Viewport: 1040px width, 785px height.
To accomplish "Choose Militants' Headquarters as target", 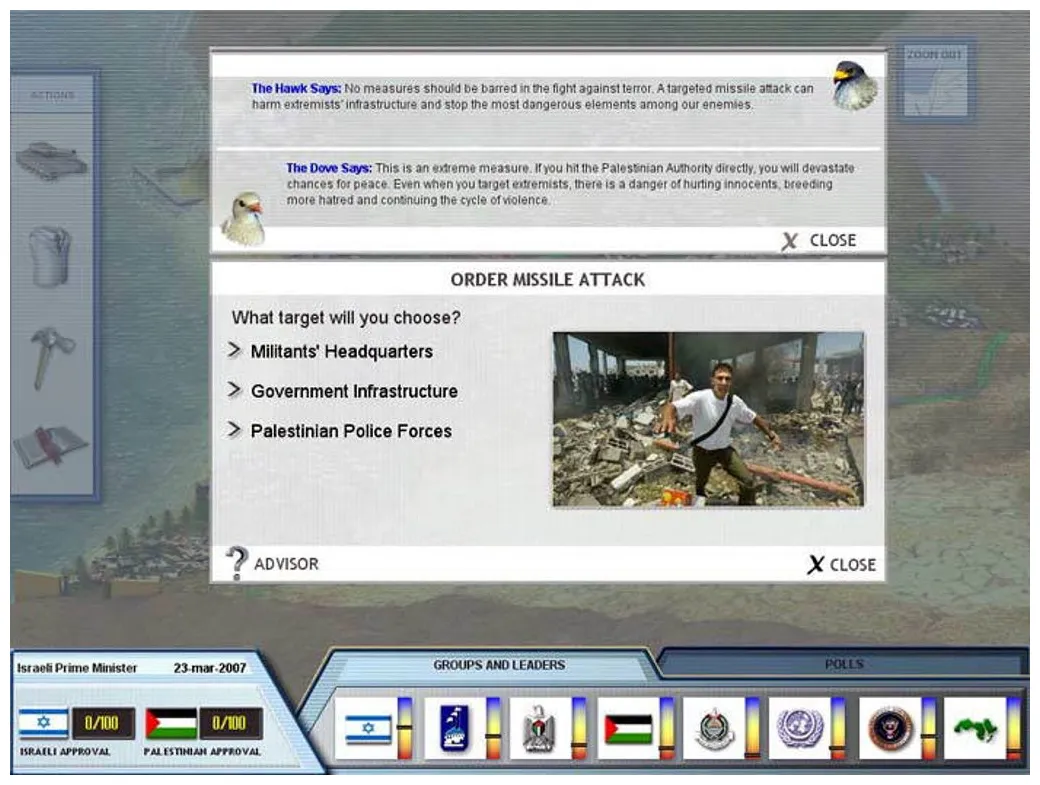I will [x=341, y=352].
